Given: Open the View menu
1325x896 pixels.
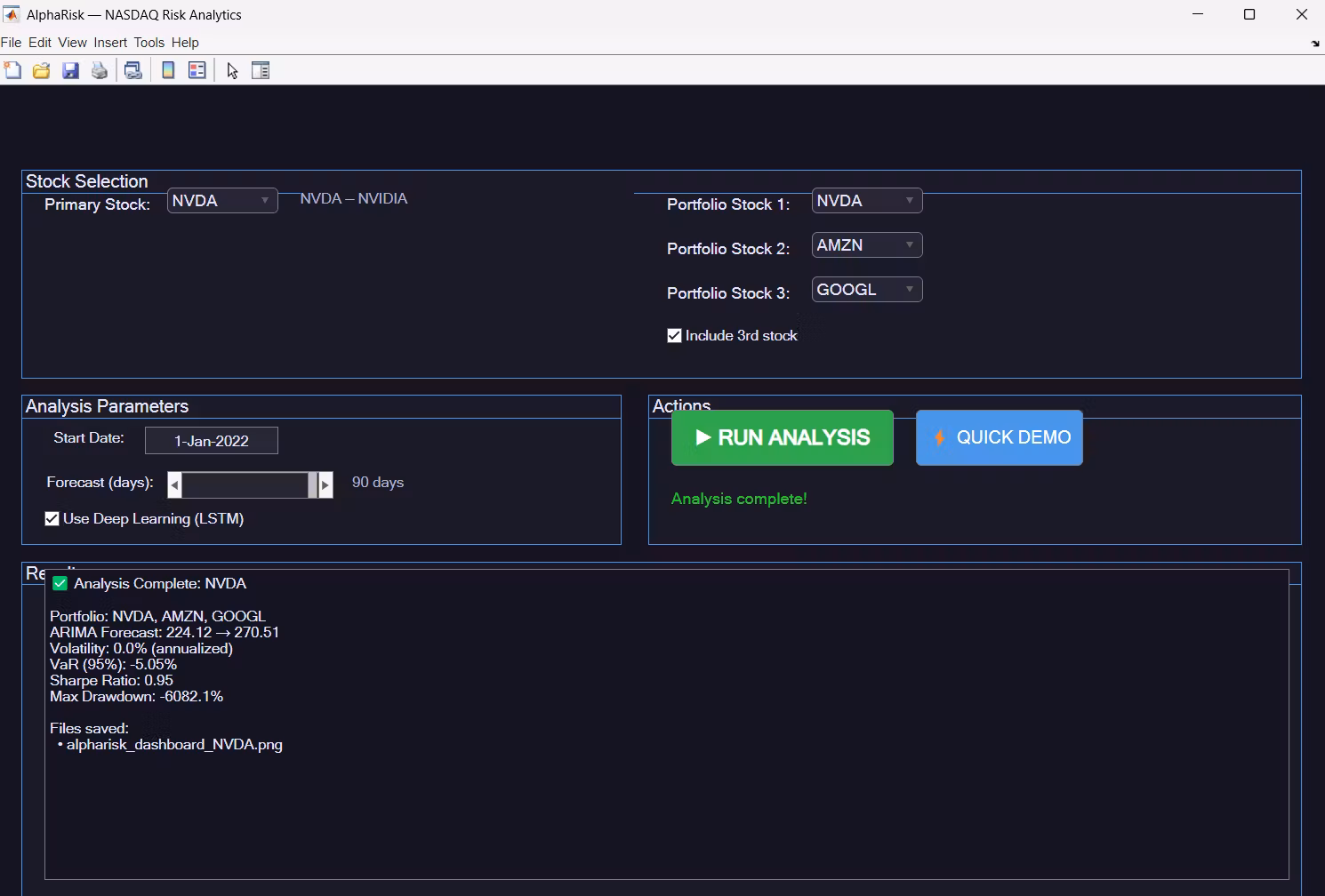Looking at the screenshot, I should pos(72,43).
